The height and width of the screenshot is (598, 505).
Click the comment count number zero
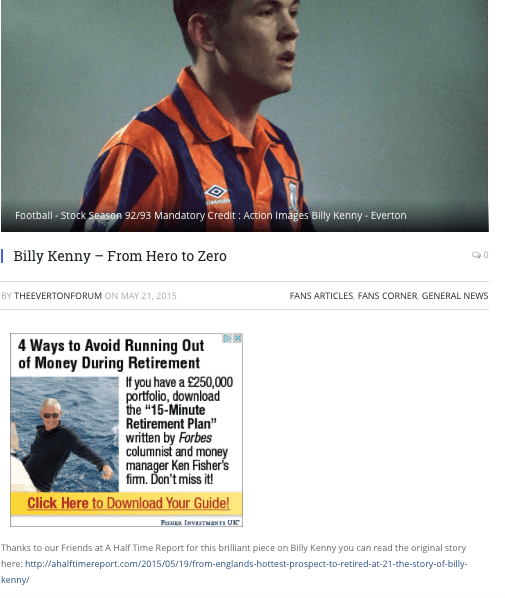(486, 255)
